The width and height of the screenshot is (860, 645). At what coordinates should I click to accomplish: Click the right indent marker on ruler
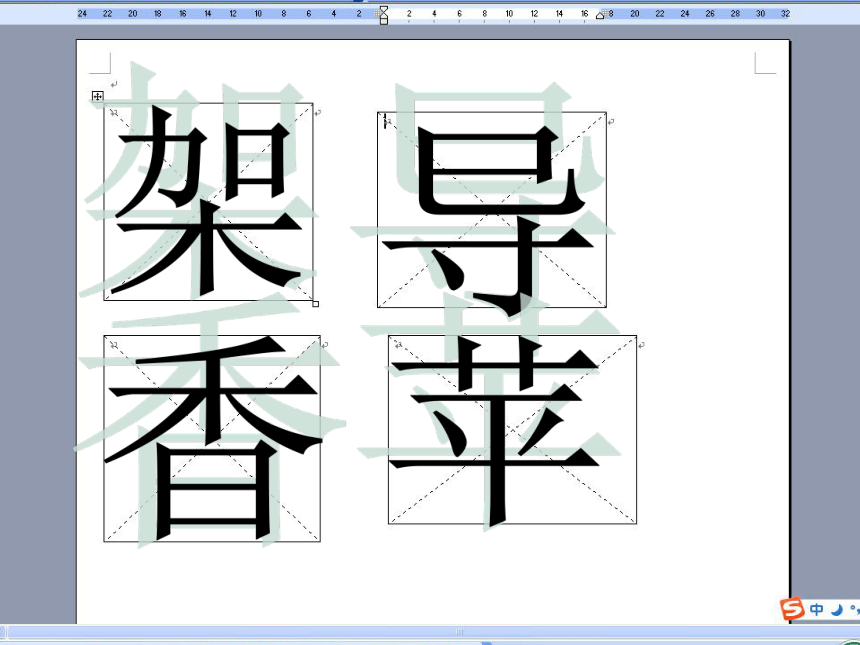point(600,16)
